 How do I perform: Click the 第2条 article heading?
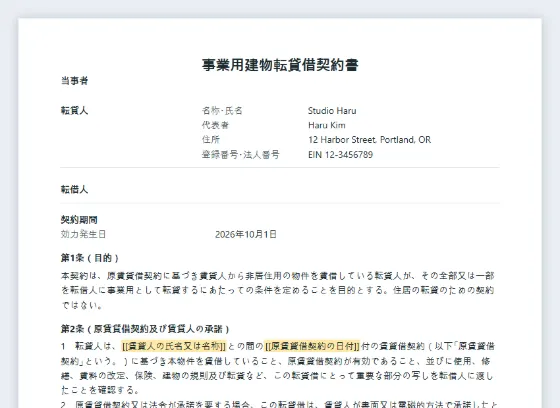(x=145, y=329)
